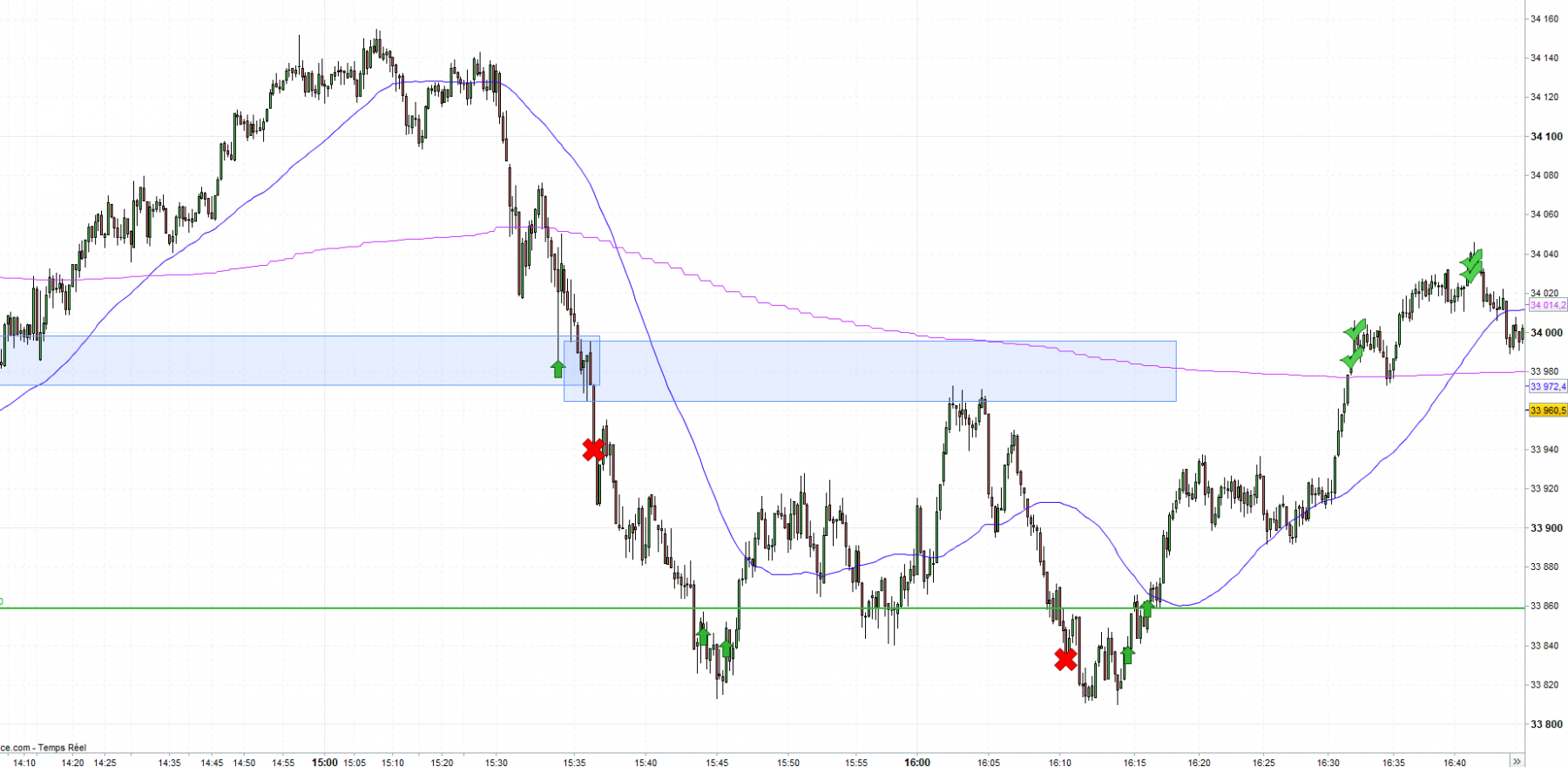Click the upper green checkmark near 16:32

[1355, 331]
